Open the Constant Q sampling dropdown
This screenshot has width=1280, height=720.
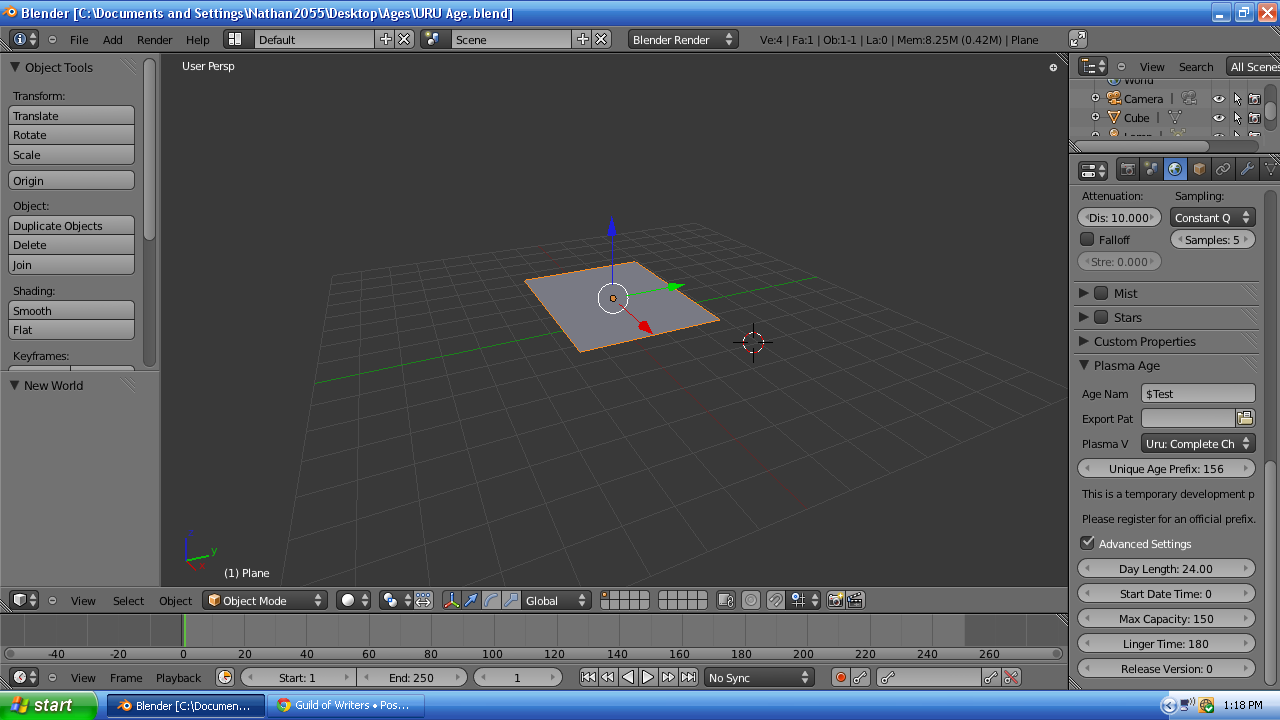1212,217
